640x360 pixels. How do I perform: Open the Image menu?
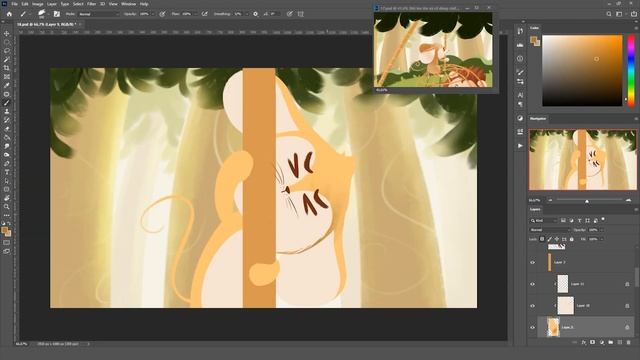37,4
